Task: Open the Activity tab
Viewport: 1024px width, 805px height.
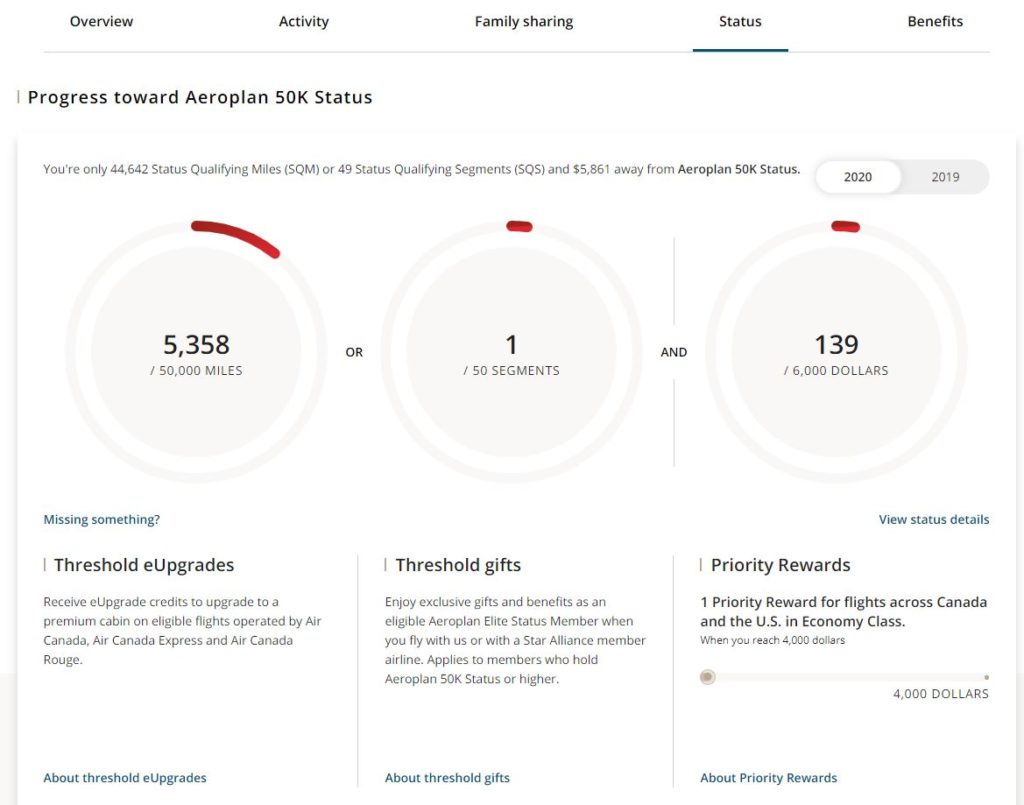Action: pos(304,21)
